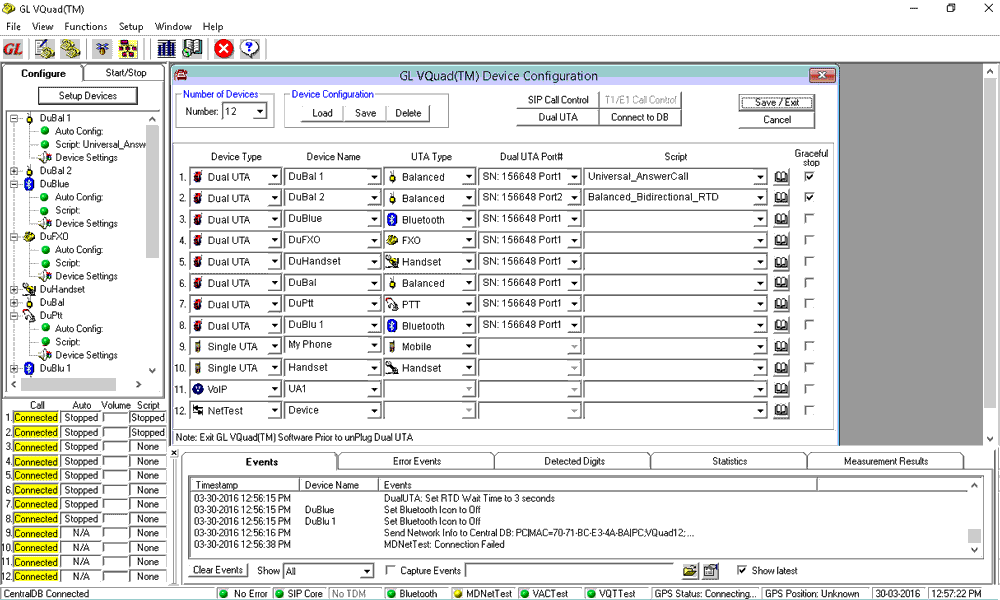Click the SIP Call Control button
Image resolution: width=1000 pixels, height=600 pixels.
[x=558, y=99]
